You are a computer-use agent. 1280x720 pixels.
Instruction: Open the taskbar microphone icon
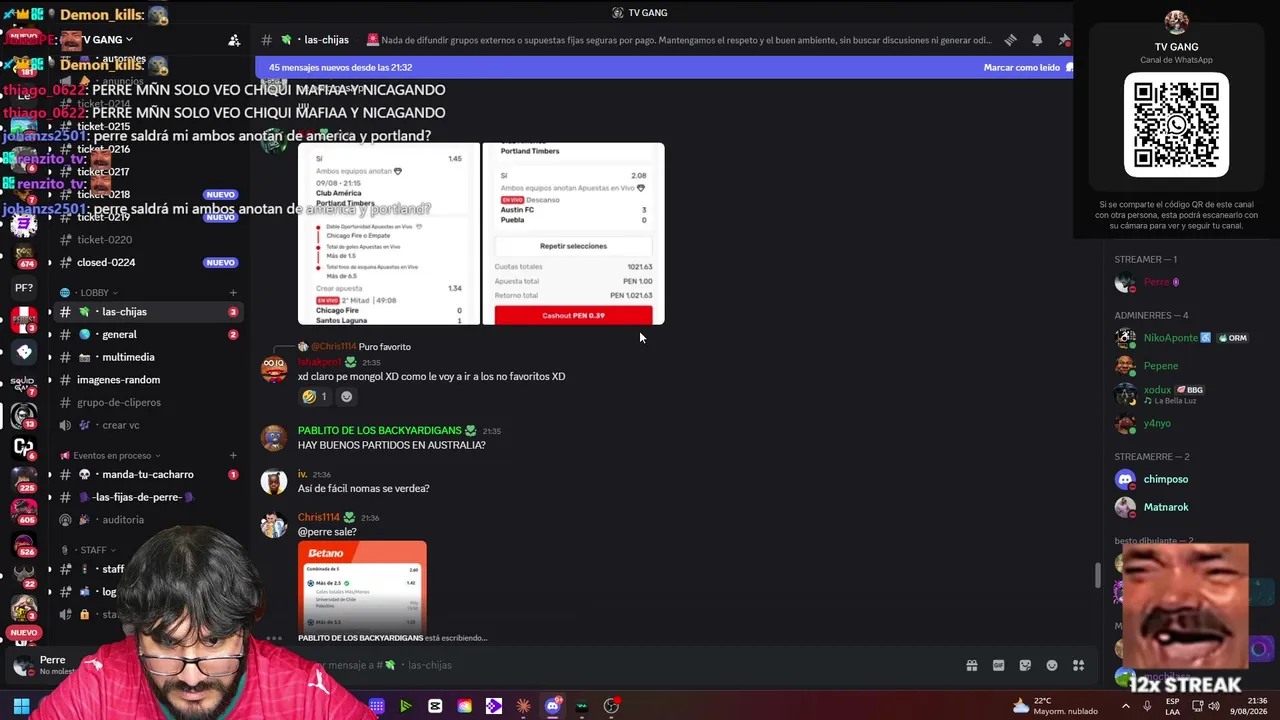[x=1147, y=706]
